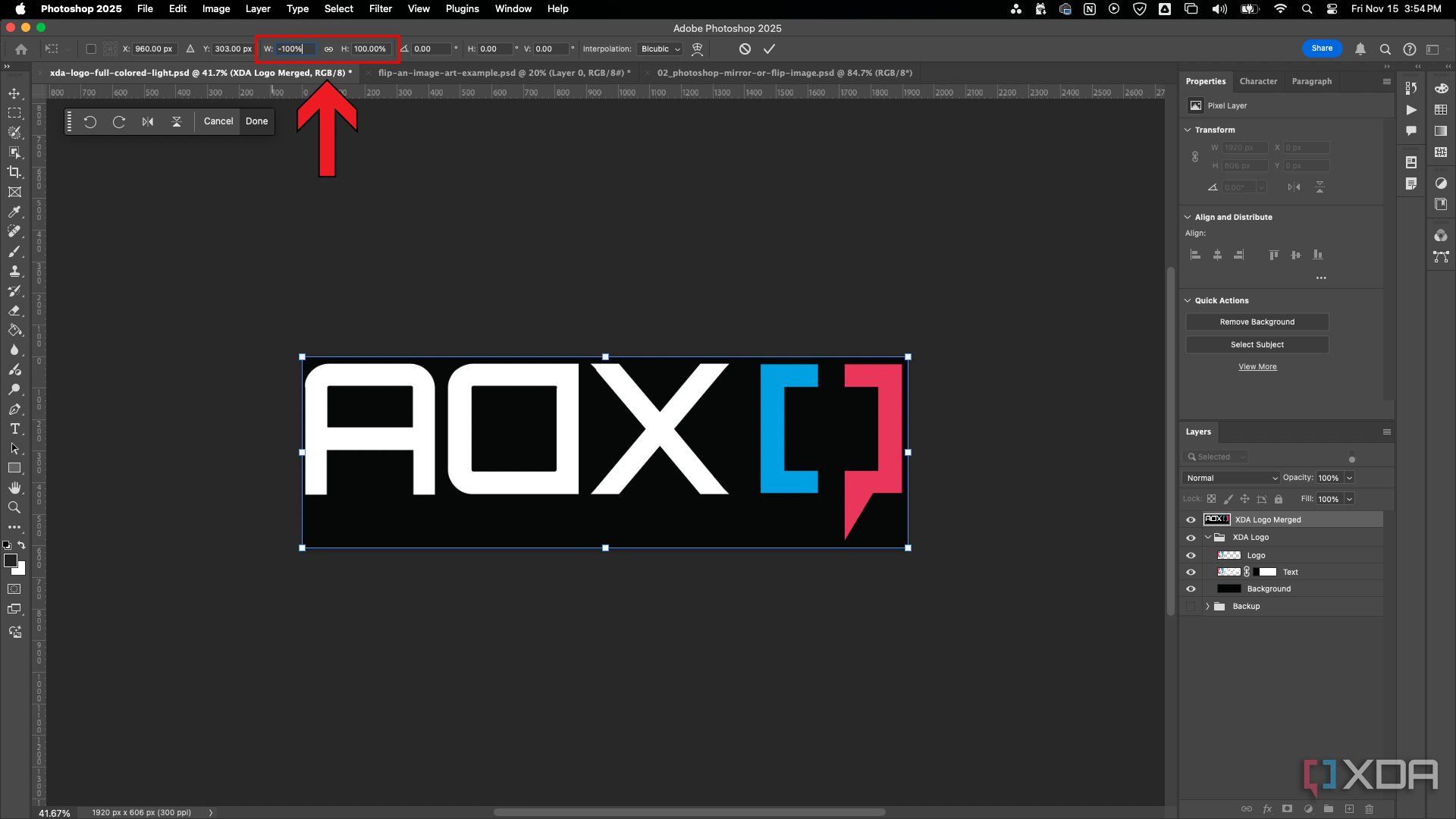Open the Photoshop search icon
1456x819 pixels.
[1385, 49]
